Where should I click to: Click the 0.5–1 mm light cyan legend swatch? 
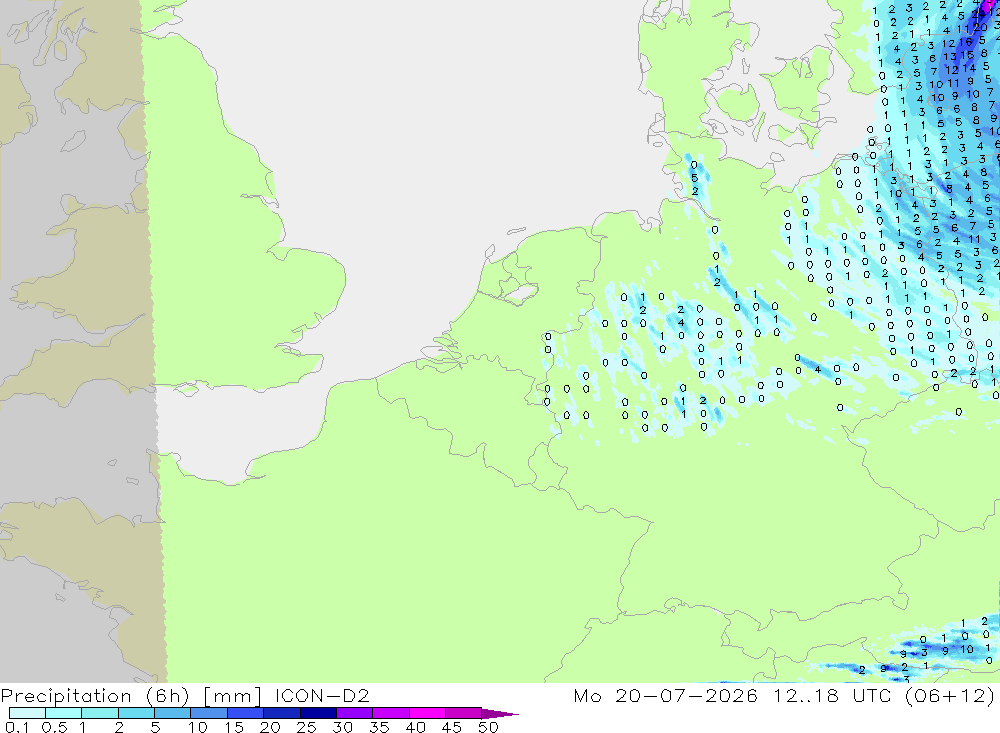pos(63,713)
